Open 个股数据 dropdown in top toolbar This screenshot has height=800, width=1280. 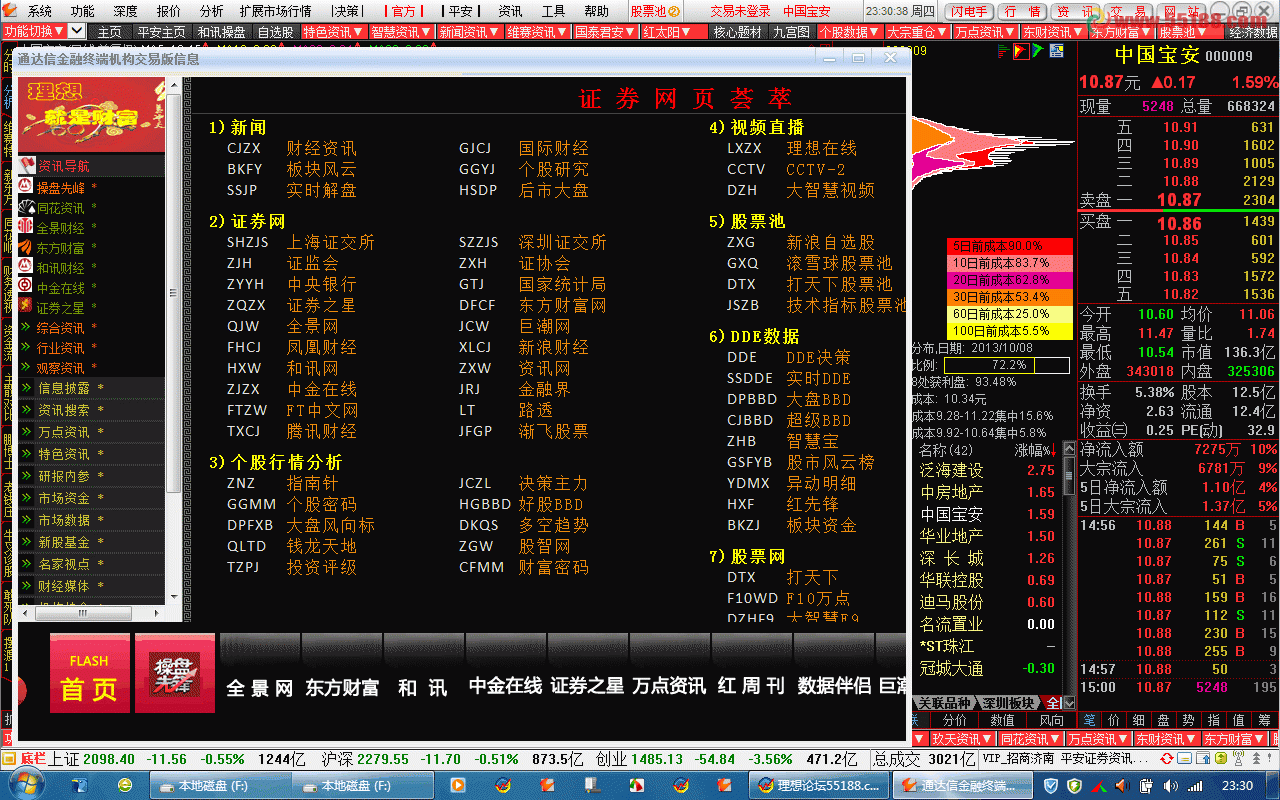(x=850, y=32)
